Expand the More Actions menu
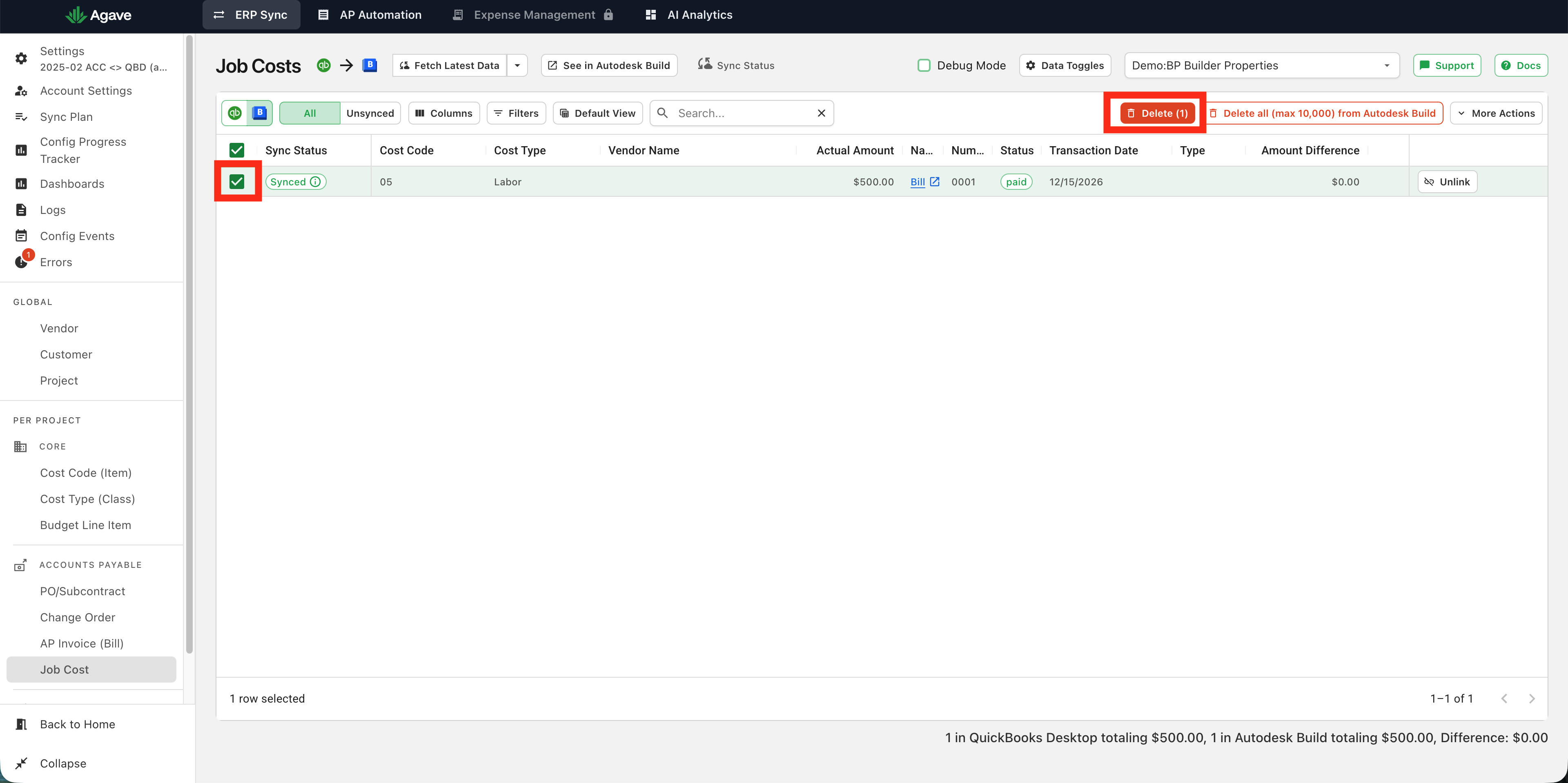The image size is (1568, 783). pyautogui.click(x=1496, y=113)
